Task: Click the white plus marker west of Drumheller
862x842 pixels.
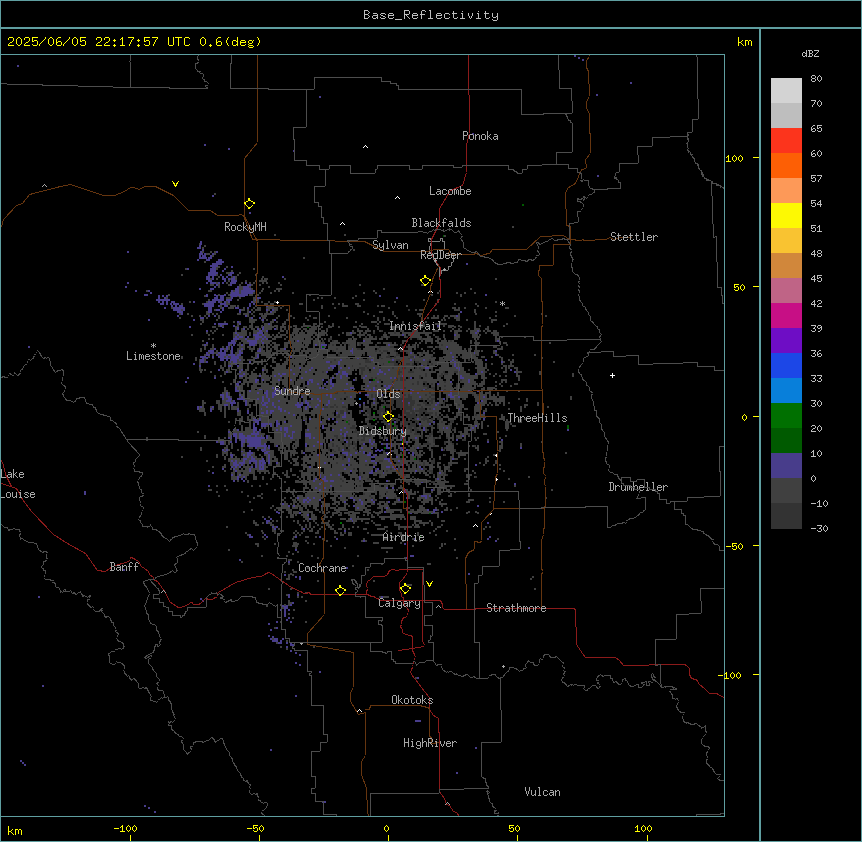Action: click(x=612, y=375)
